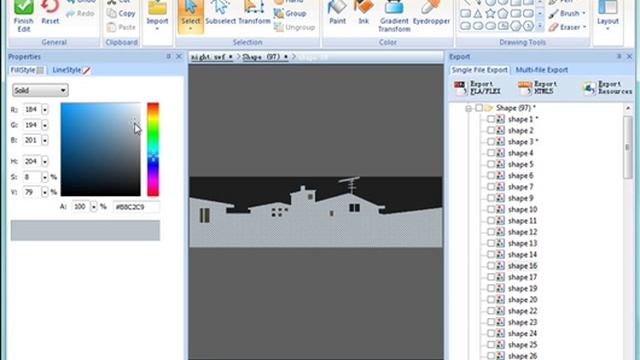This screenshot has width=640, height=360.
Task: Open the R value dropdown arrow
Action: (44, 109)
